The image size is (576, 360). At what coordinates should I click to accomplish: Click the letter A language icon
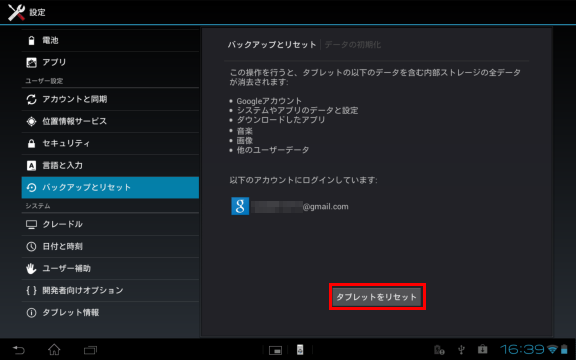point(32,166)
